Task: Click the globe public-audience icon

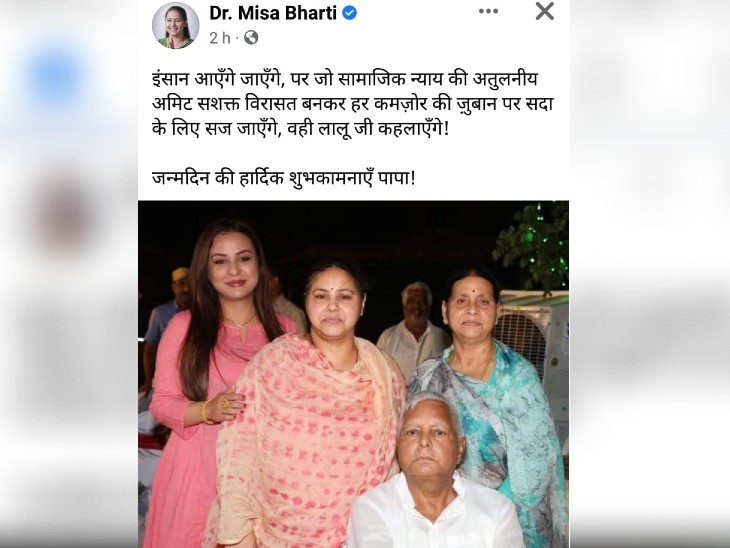Action: [251, 38]
